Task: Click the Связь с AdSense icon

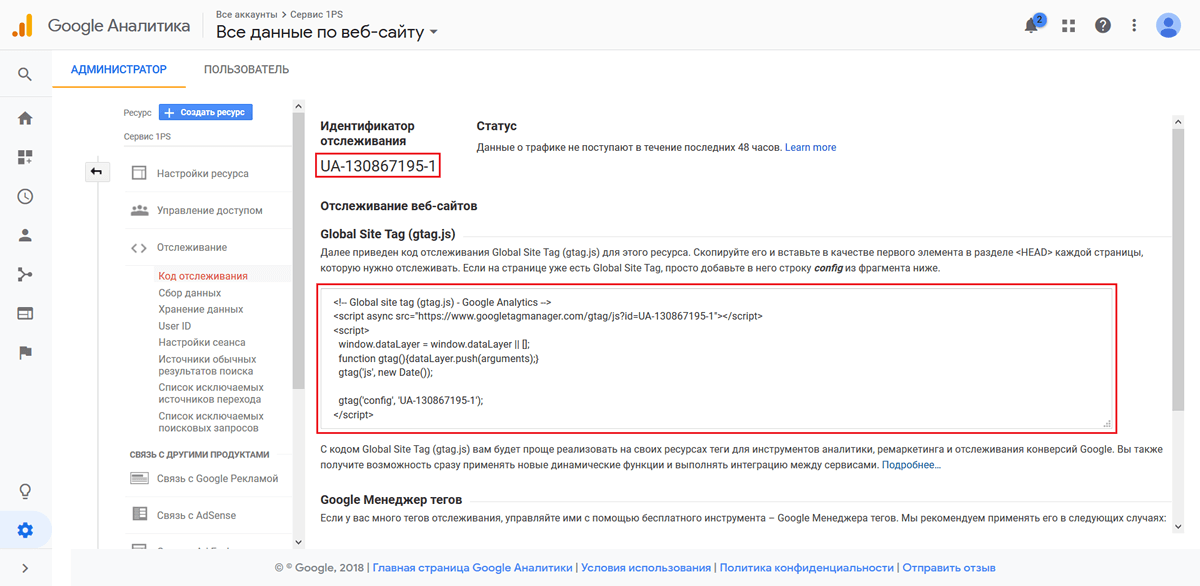Action: [139, 514]
